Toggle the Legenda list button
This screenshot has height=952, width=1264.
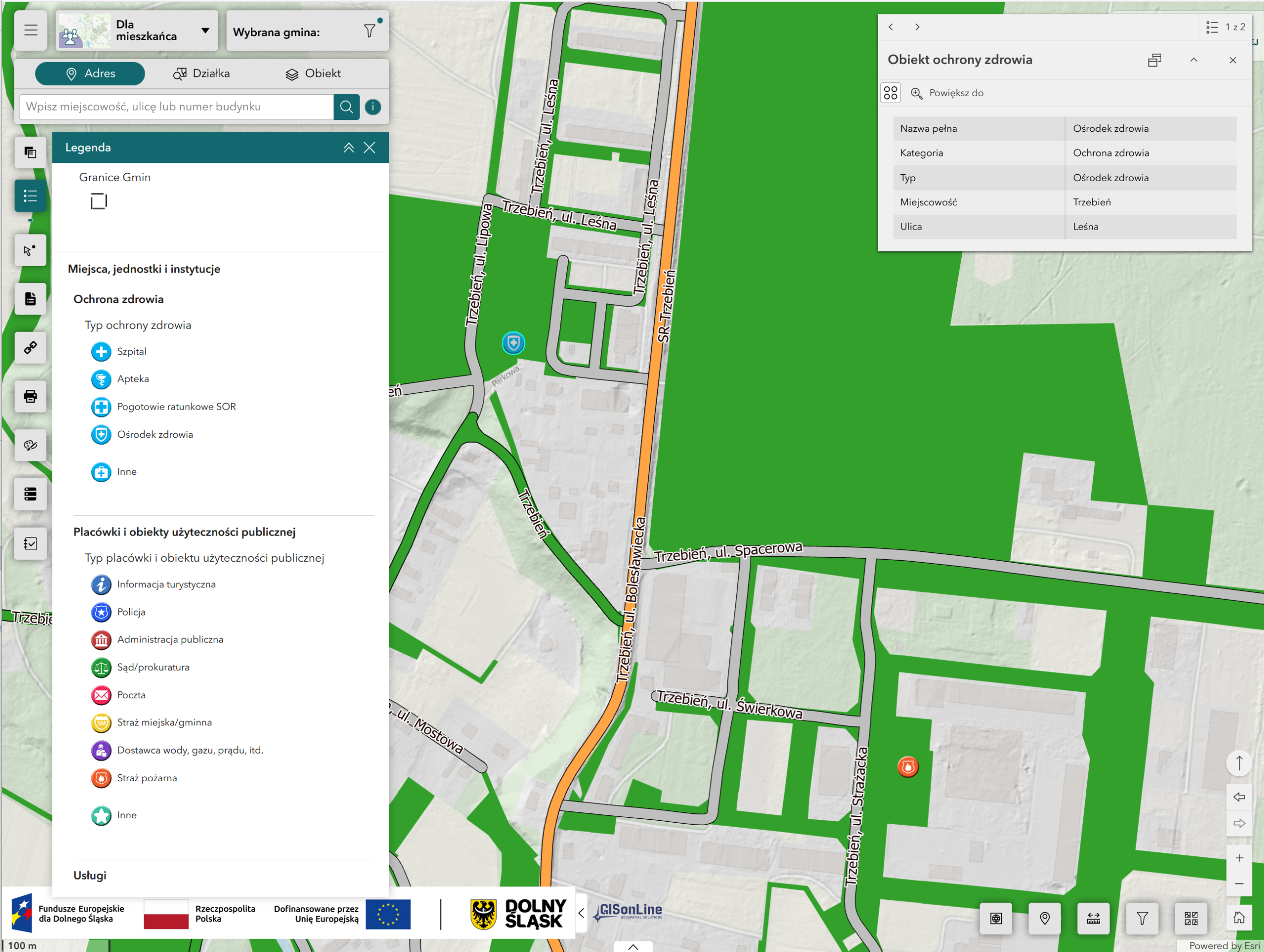point(30,196)
